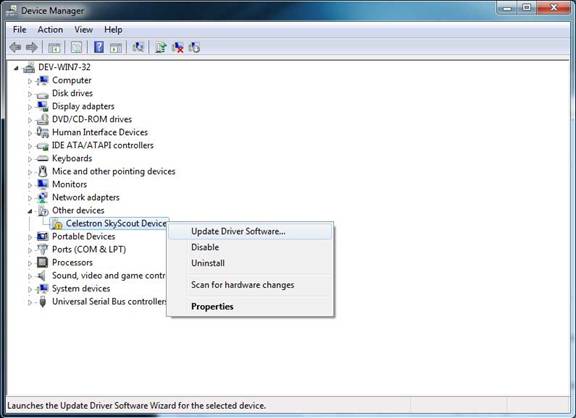Click Scan for hardware changes toolbar icon

point(138,47)
